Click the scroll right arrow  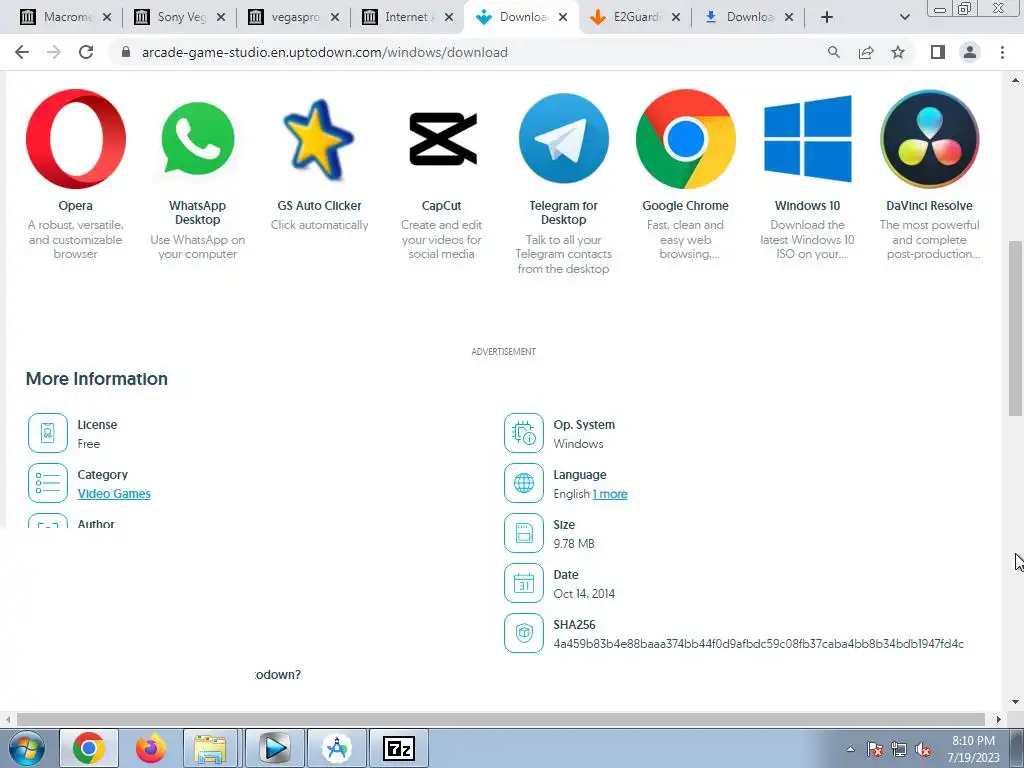pyautogui.click(x=999, y=719)
